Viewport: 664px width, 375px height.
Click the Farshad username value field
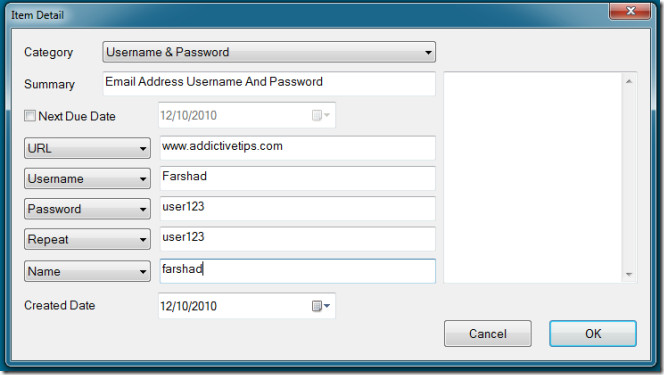pyautogui.click(x=298, y=178)
